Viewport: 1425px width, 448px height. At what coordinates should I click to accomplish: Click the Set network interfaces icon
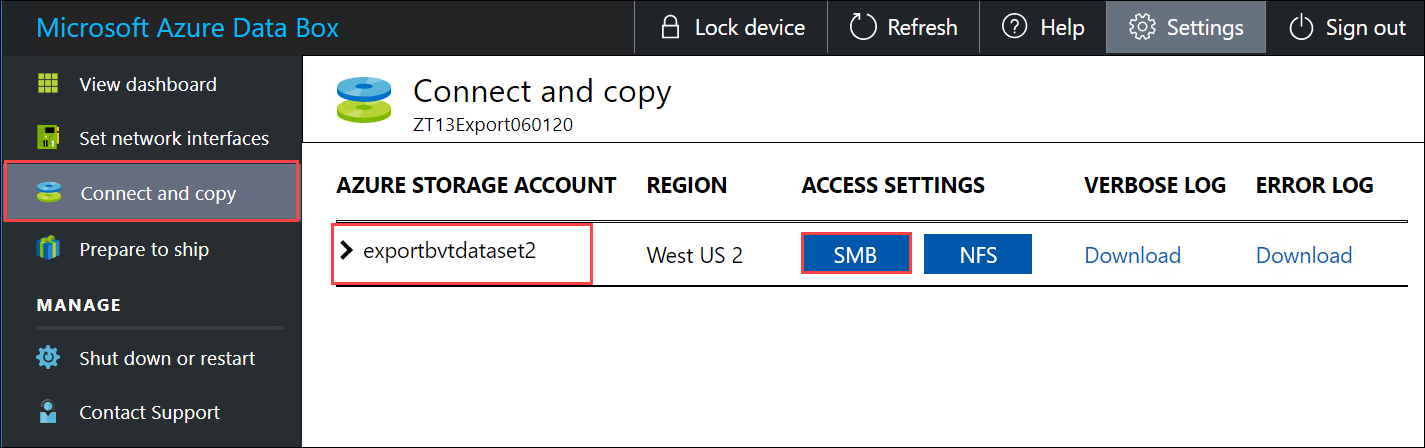[47, 138]
